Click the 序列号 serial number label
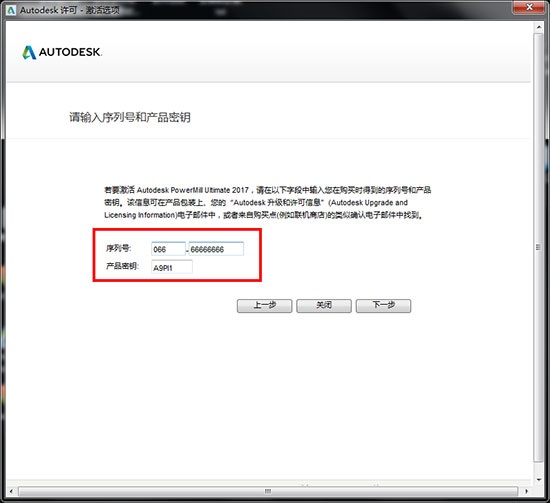 coord(118,248)
